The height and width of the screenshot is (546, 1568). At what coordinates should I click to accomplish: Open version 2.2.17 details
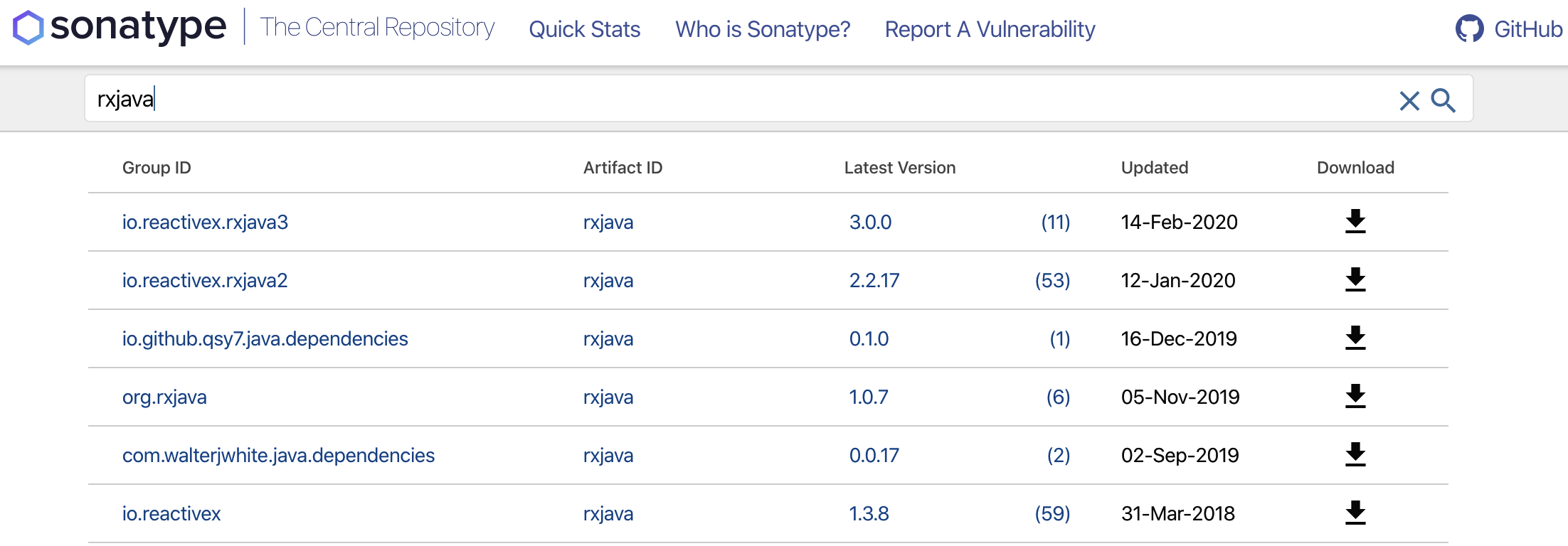click(874, 281)
